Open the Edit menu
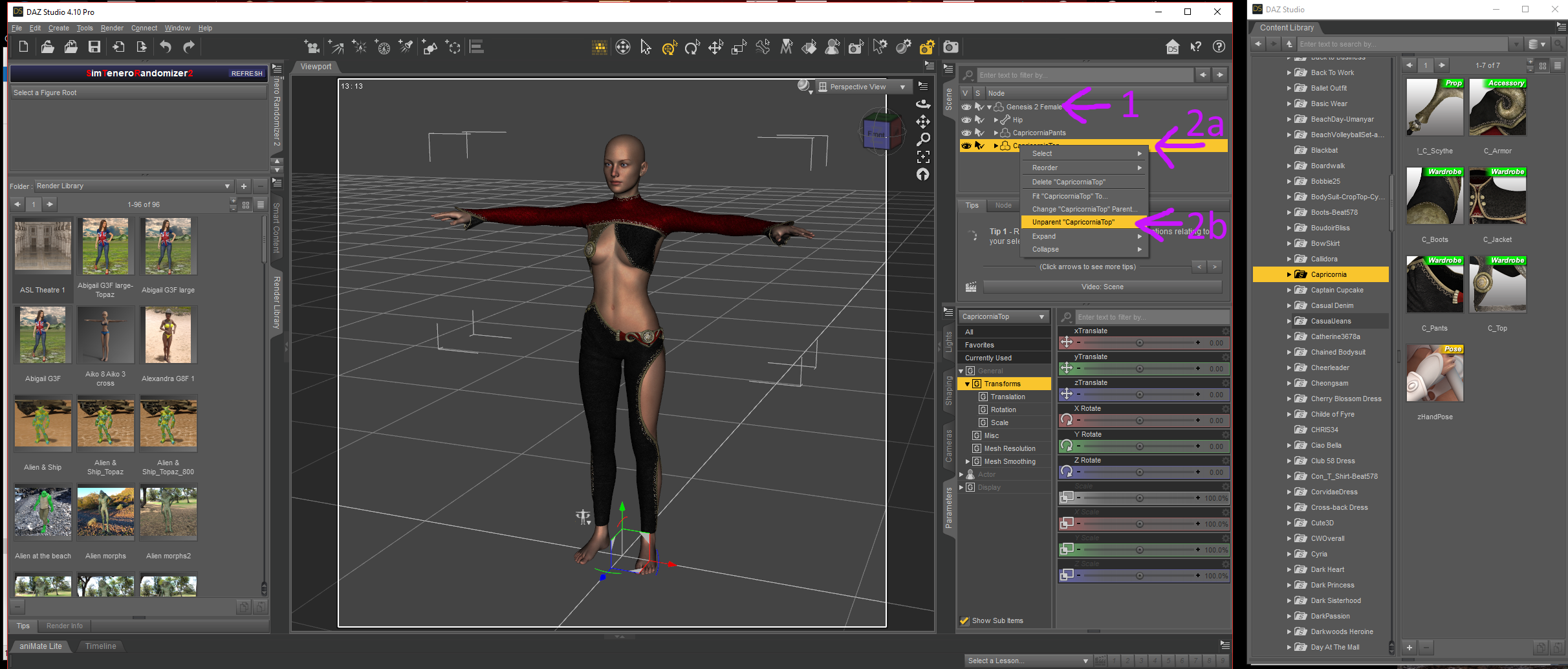 (x=35, y=28)
